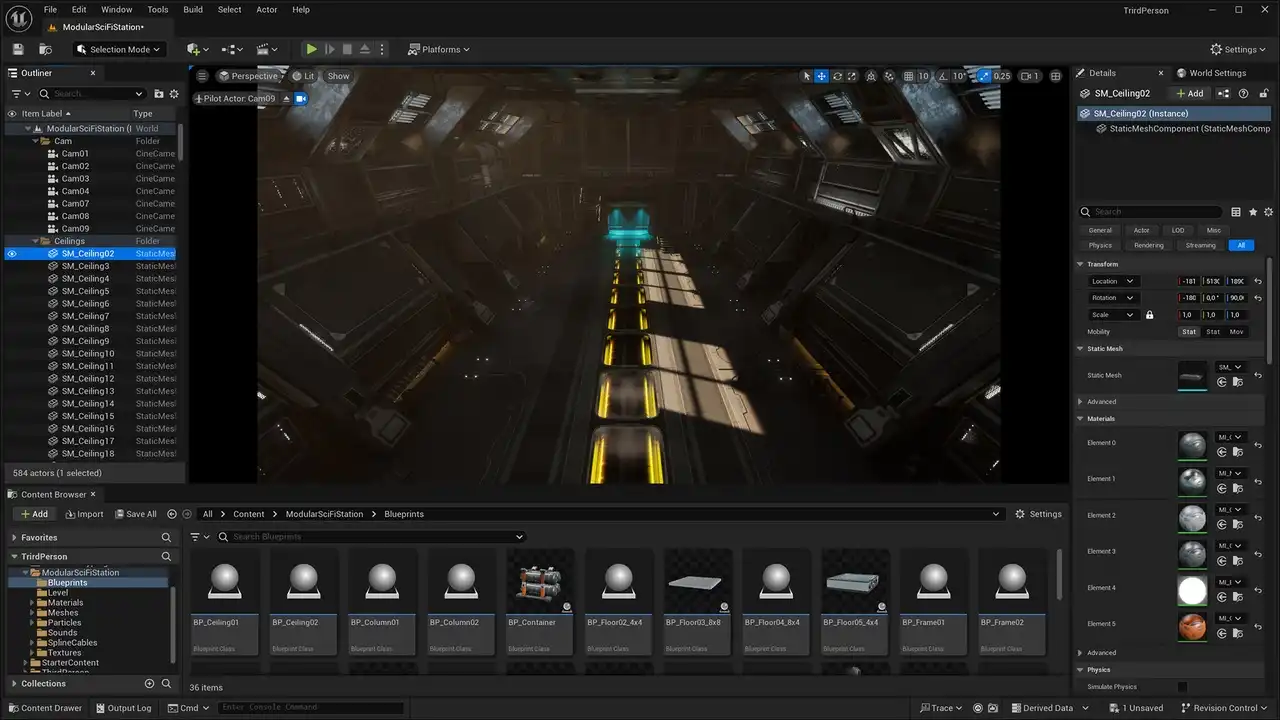Viewport: 1280px width, 720px height.
Task: Open the Platforms dropdown
Action: coord(439,49)
